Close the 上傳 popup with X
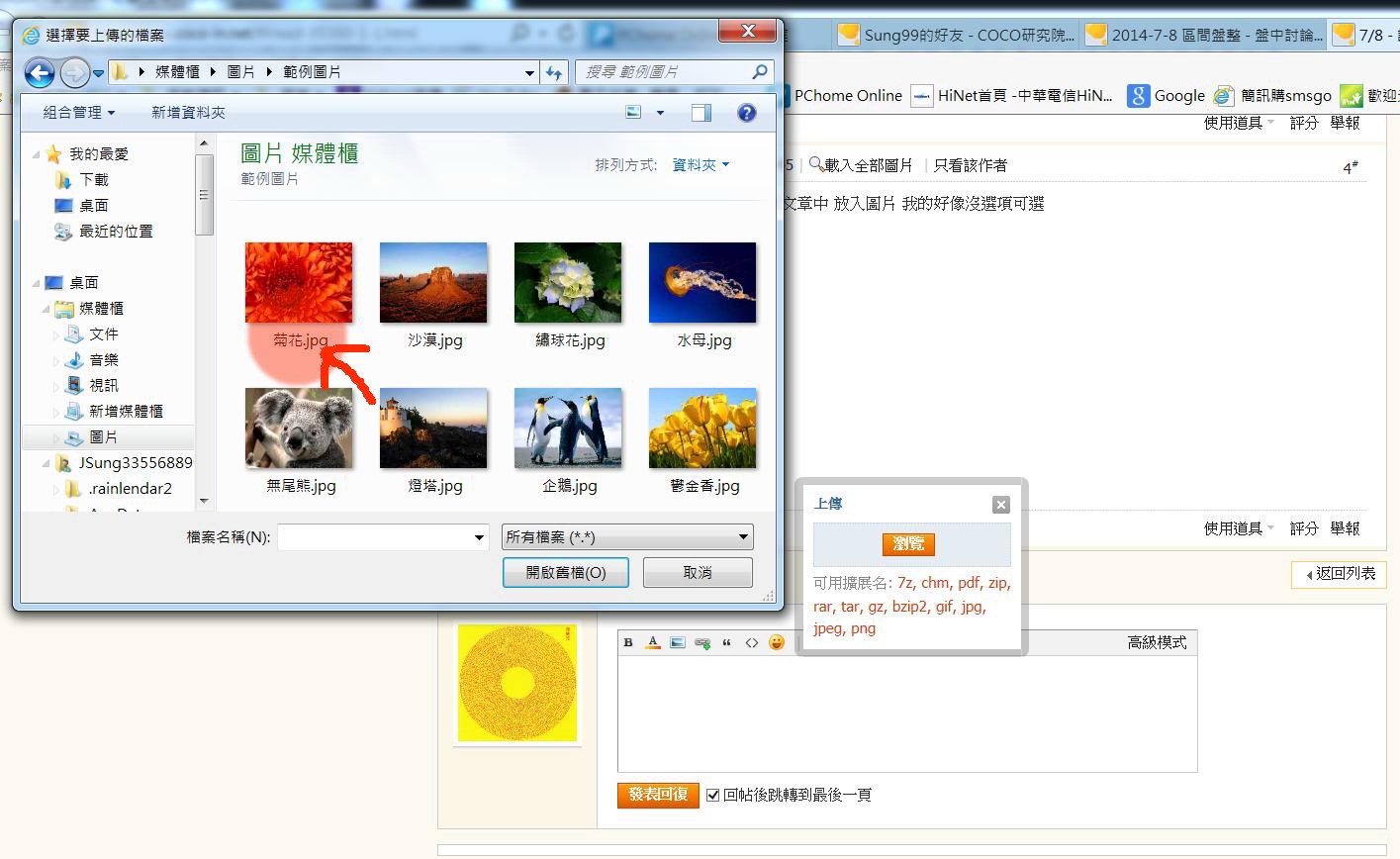This screenshot has width=1400, height=859. (x=1001, y=505)
